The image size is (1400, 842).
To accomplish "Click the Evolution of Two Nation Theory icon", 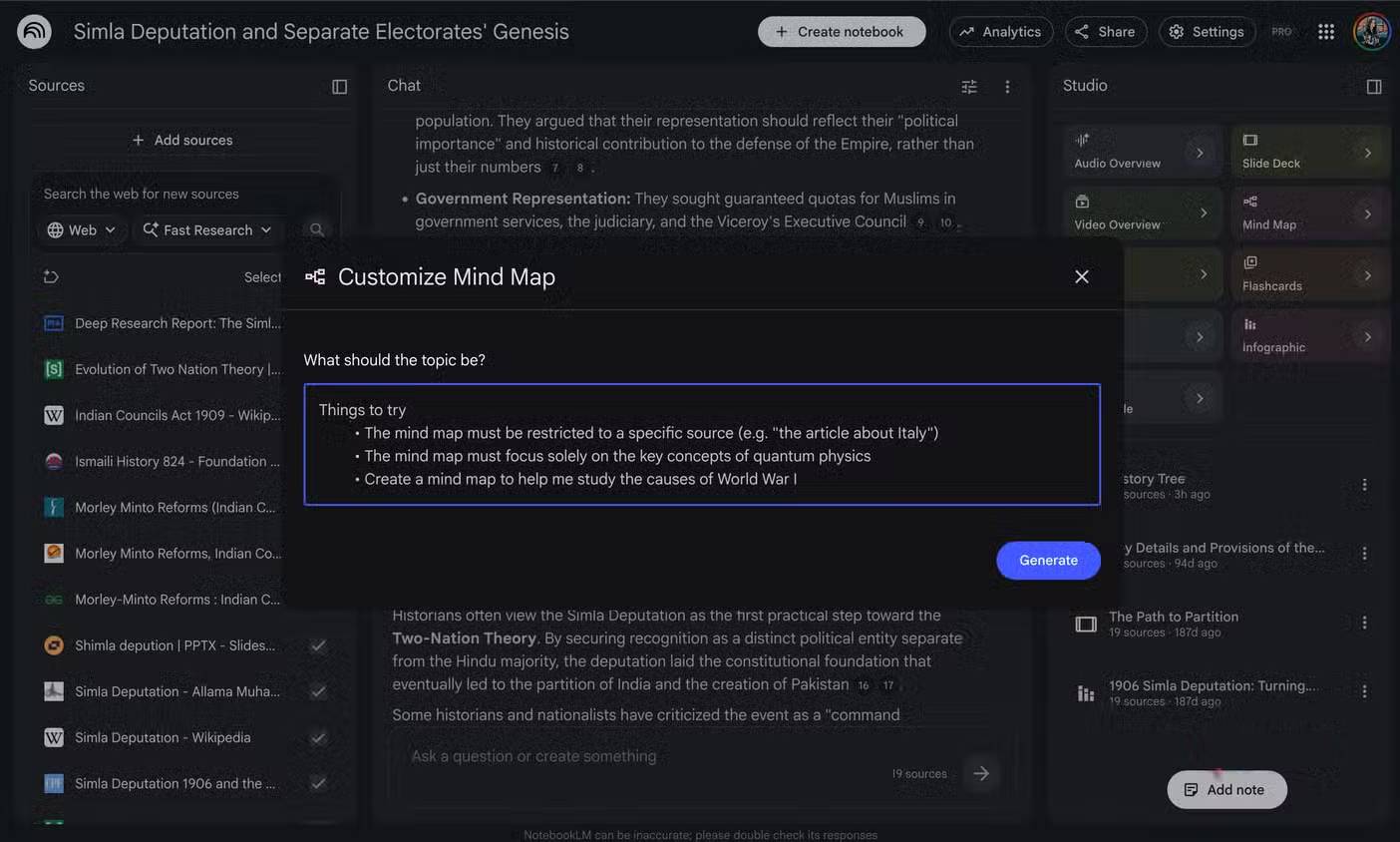I will [x=54, y=369].
